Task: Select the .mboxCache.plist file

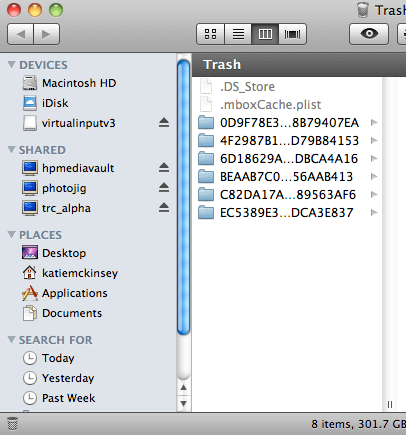Action: click(260, 105)
